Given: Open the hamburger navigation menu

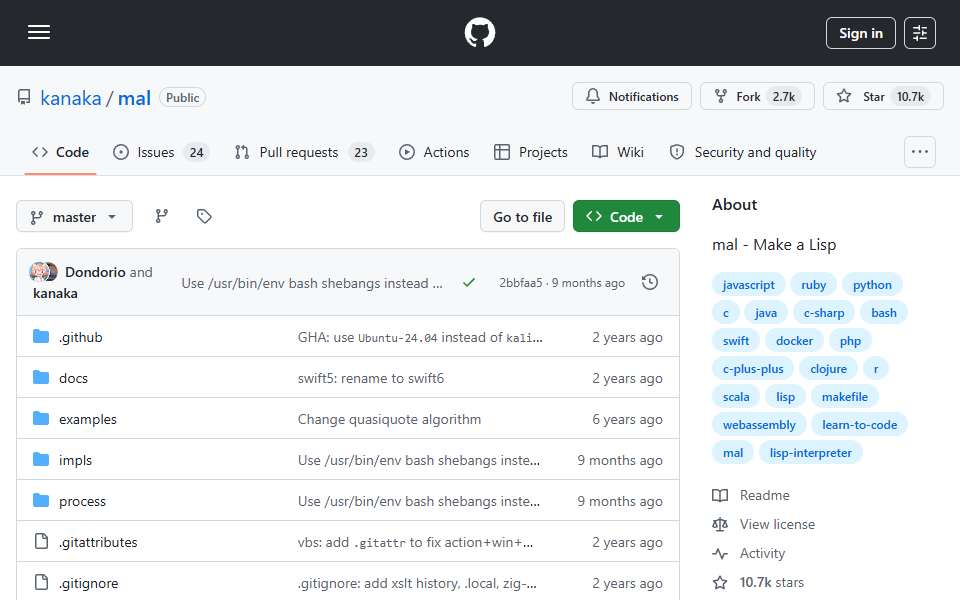Looking at the screenshot, I should click(x=39, y=32).
